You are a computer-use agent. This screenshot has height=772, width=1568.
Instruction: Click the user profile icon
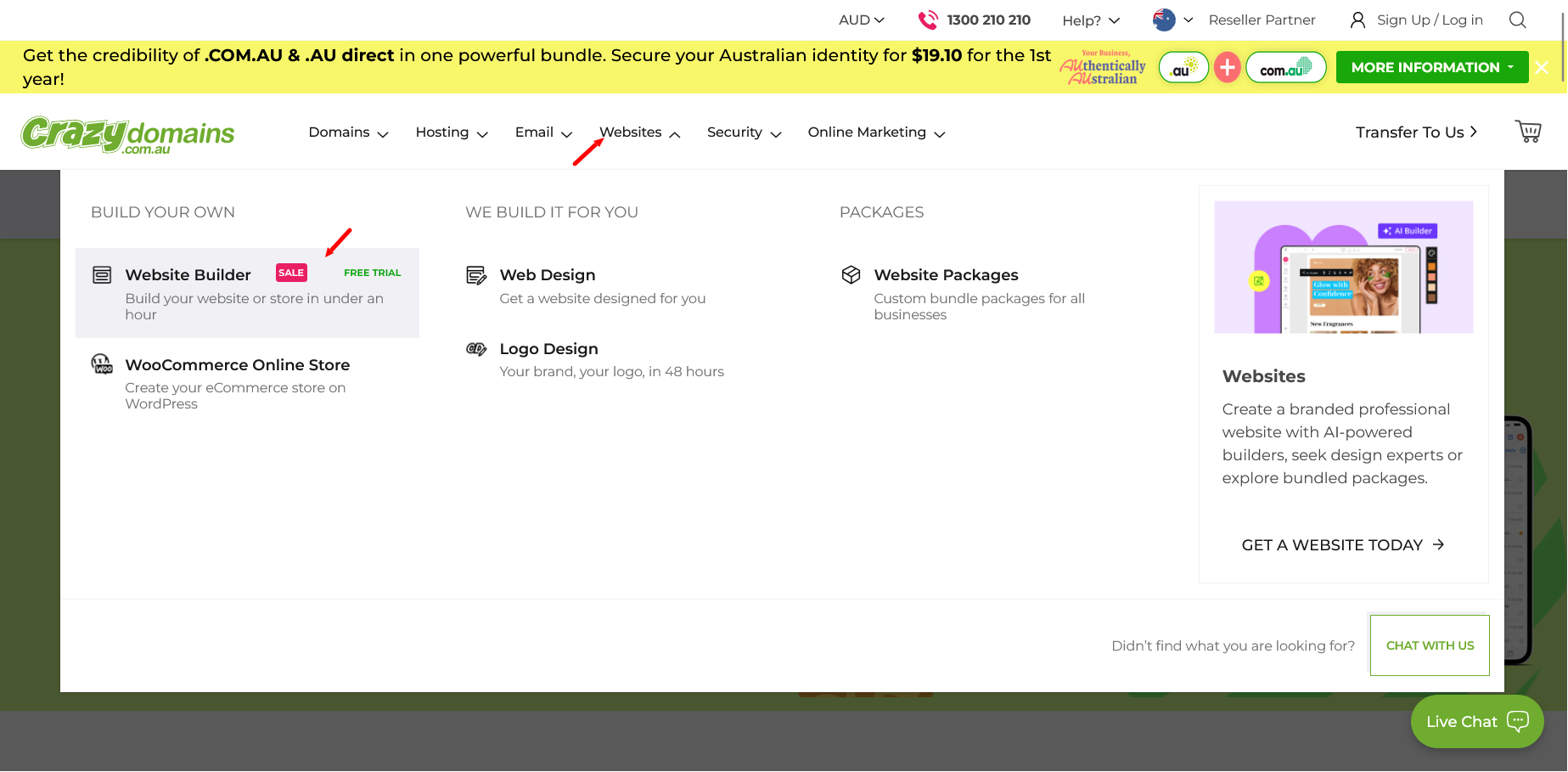(x=1357, y=20)
